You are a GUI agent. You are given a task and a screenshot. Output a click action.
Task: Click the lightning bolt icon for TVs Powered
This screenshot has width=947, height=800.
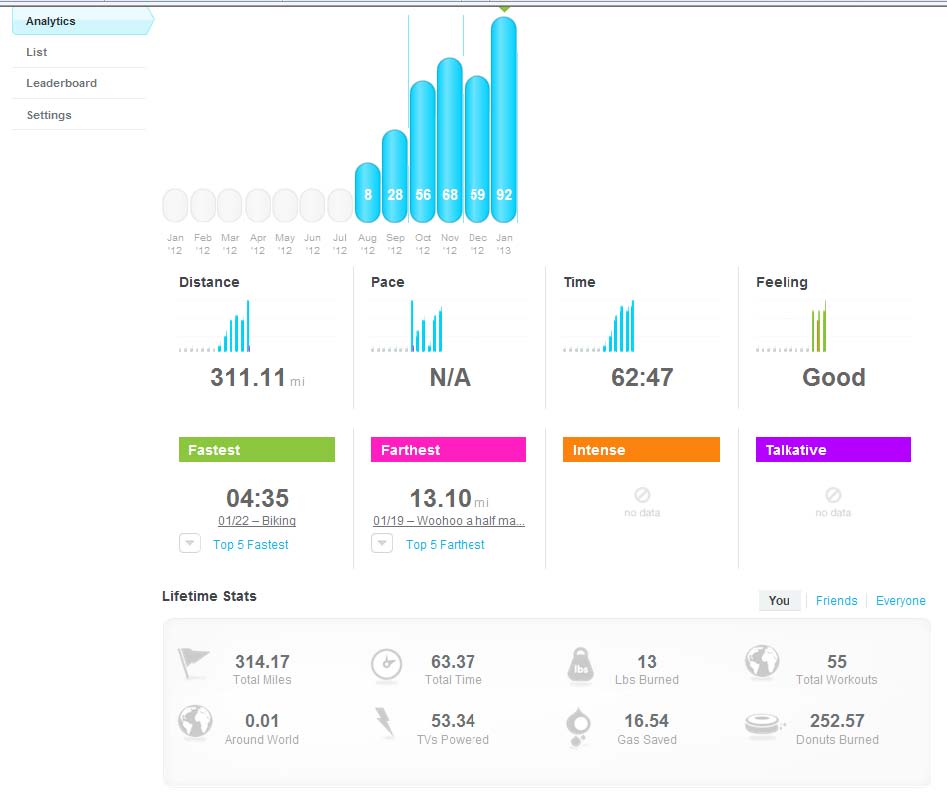(385, 723)
